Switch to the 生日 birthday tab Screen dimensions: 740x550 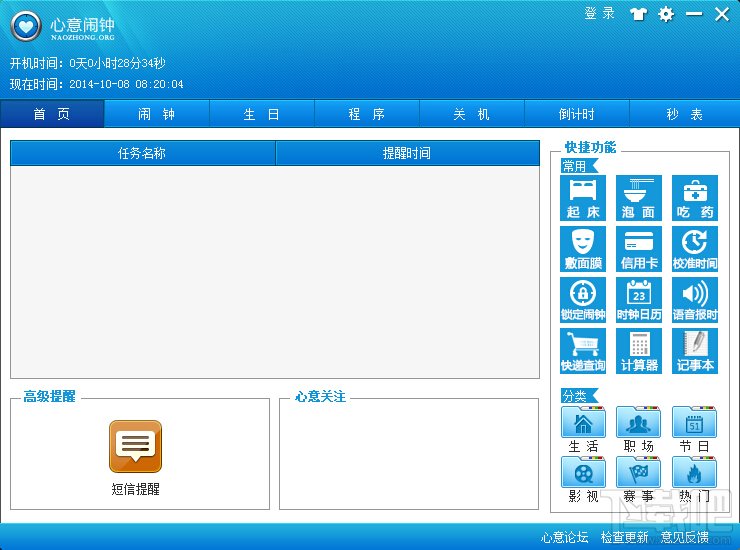261,114
